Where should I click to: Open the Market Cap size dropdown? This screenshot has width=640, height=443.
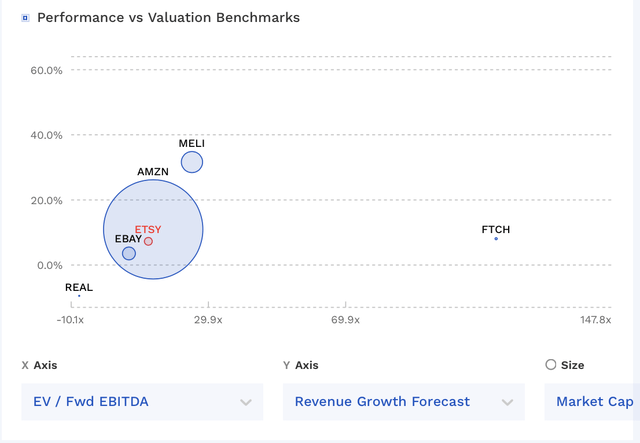coord(594,402)
